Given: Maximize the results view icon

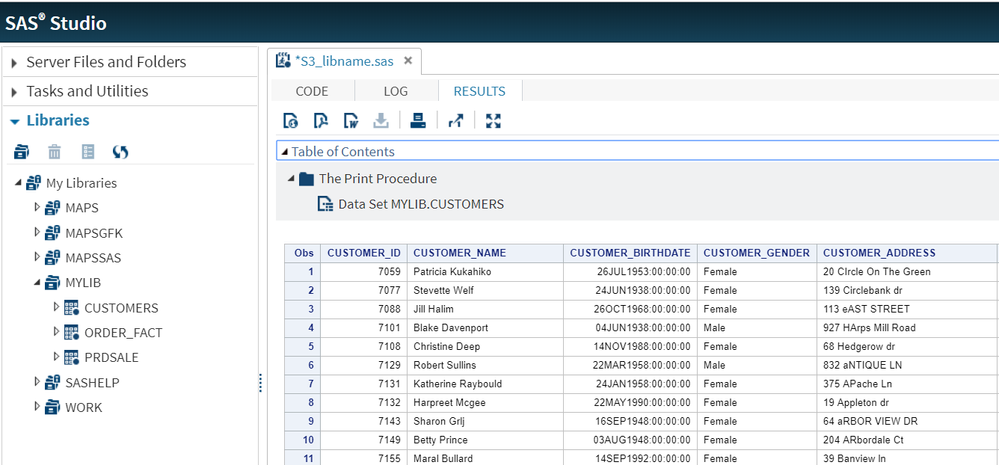Looking at the screenshot, I should click(x=493, y=121).
